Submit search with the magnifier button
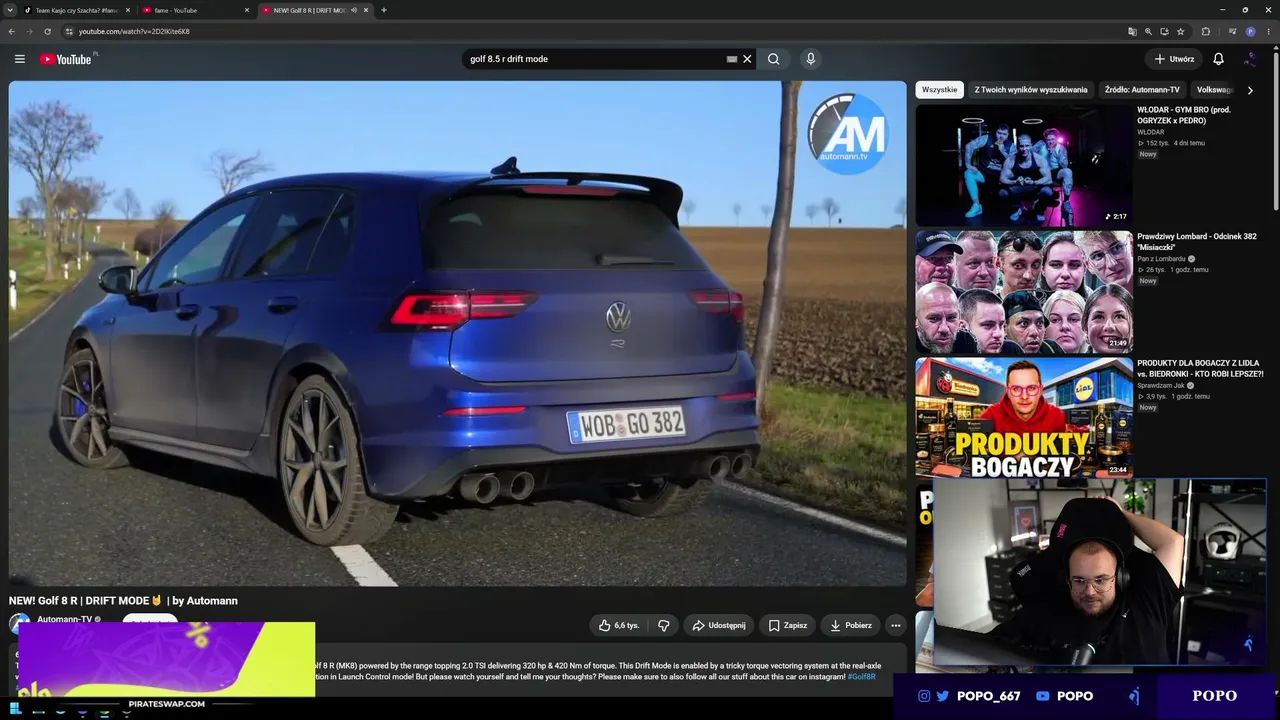1280x720 pixels. tap(773, 59)
